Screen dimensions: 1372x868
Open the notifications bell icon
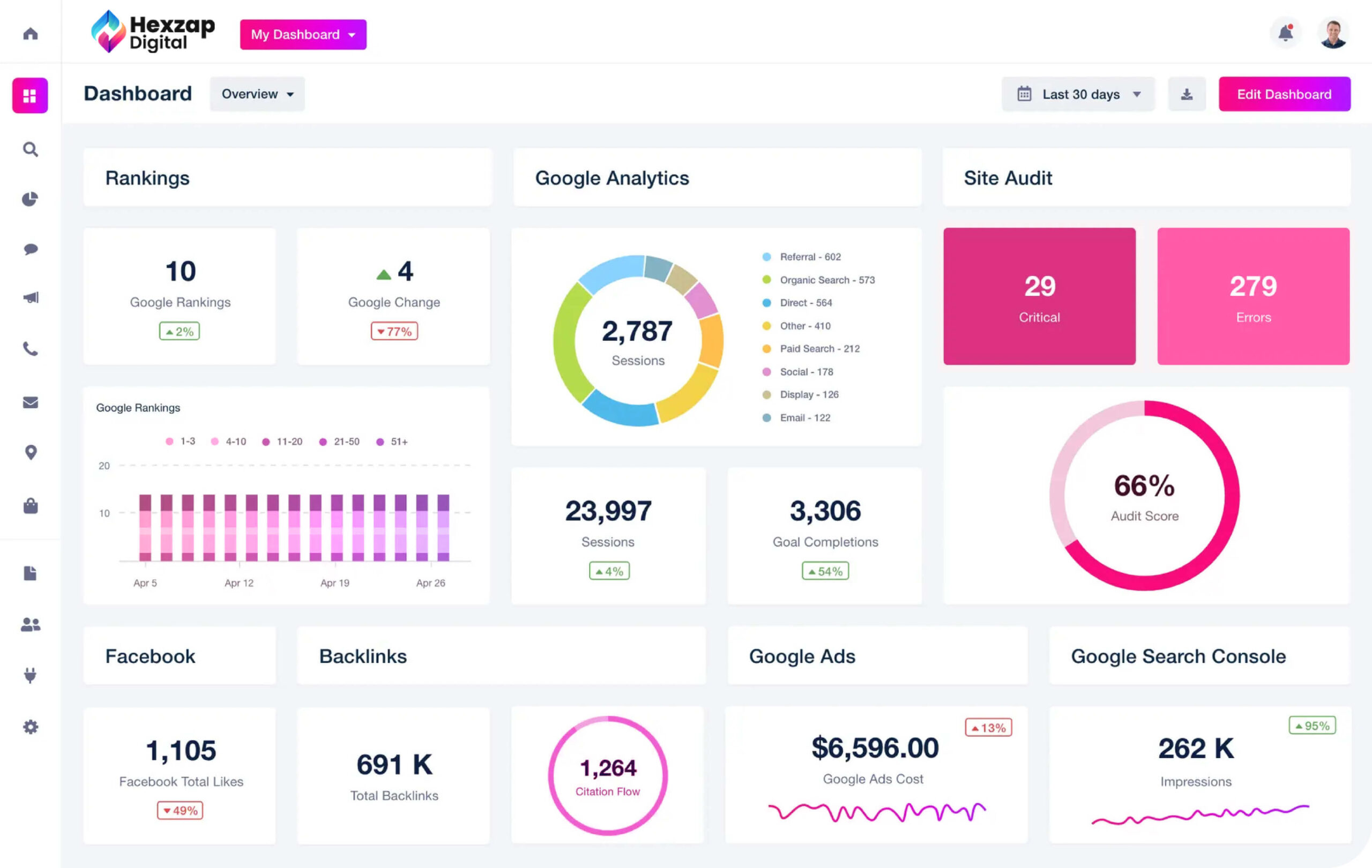coord(1285,34)
